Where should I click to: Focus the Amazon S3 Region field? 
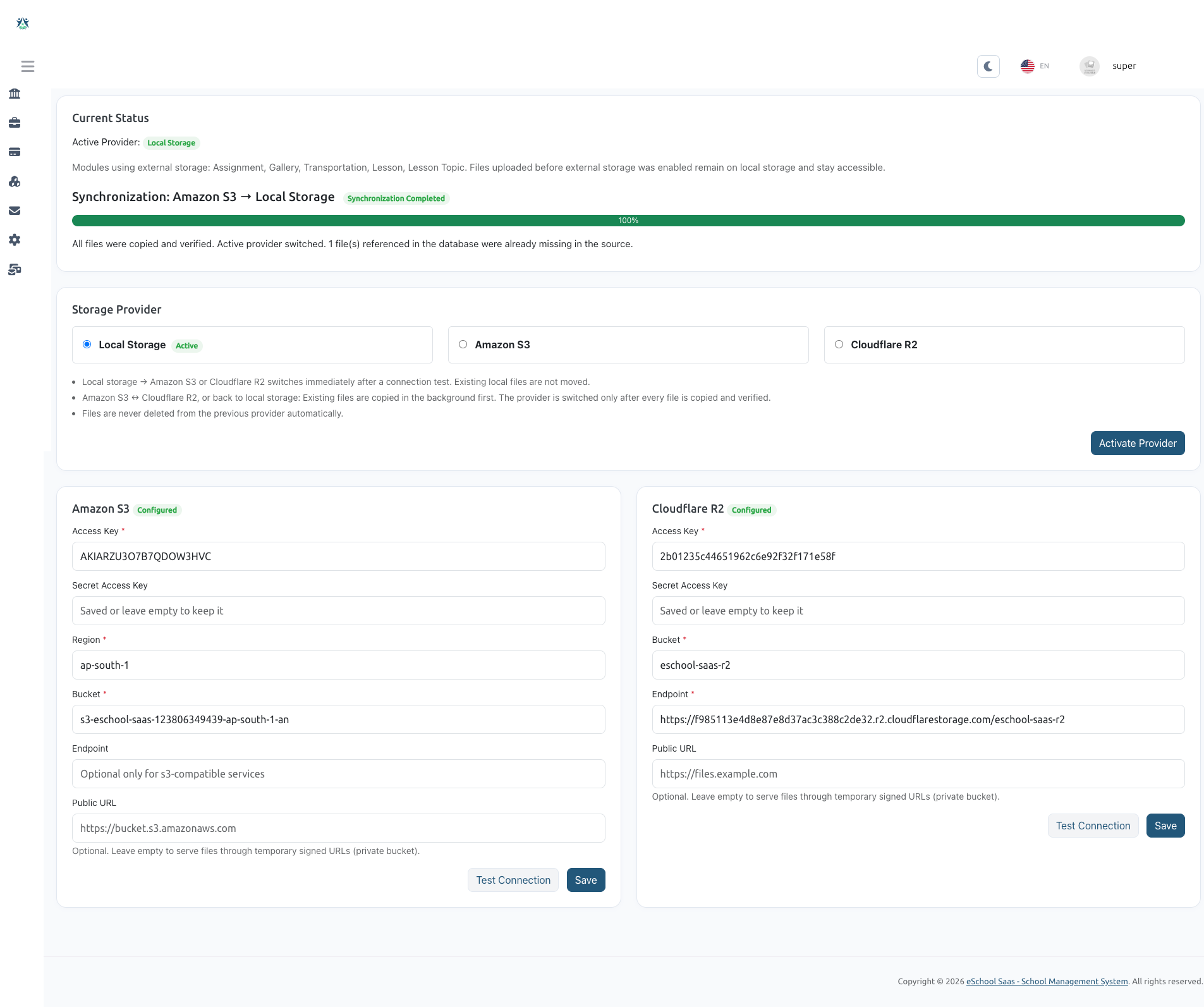[338, 665]
